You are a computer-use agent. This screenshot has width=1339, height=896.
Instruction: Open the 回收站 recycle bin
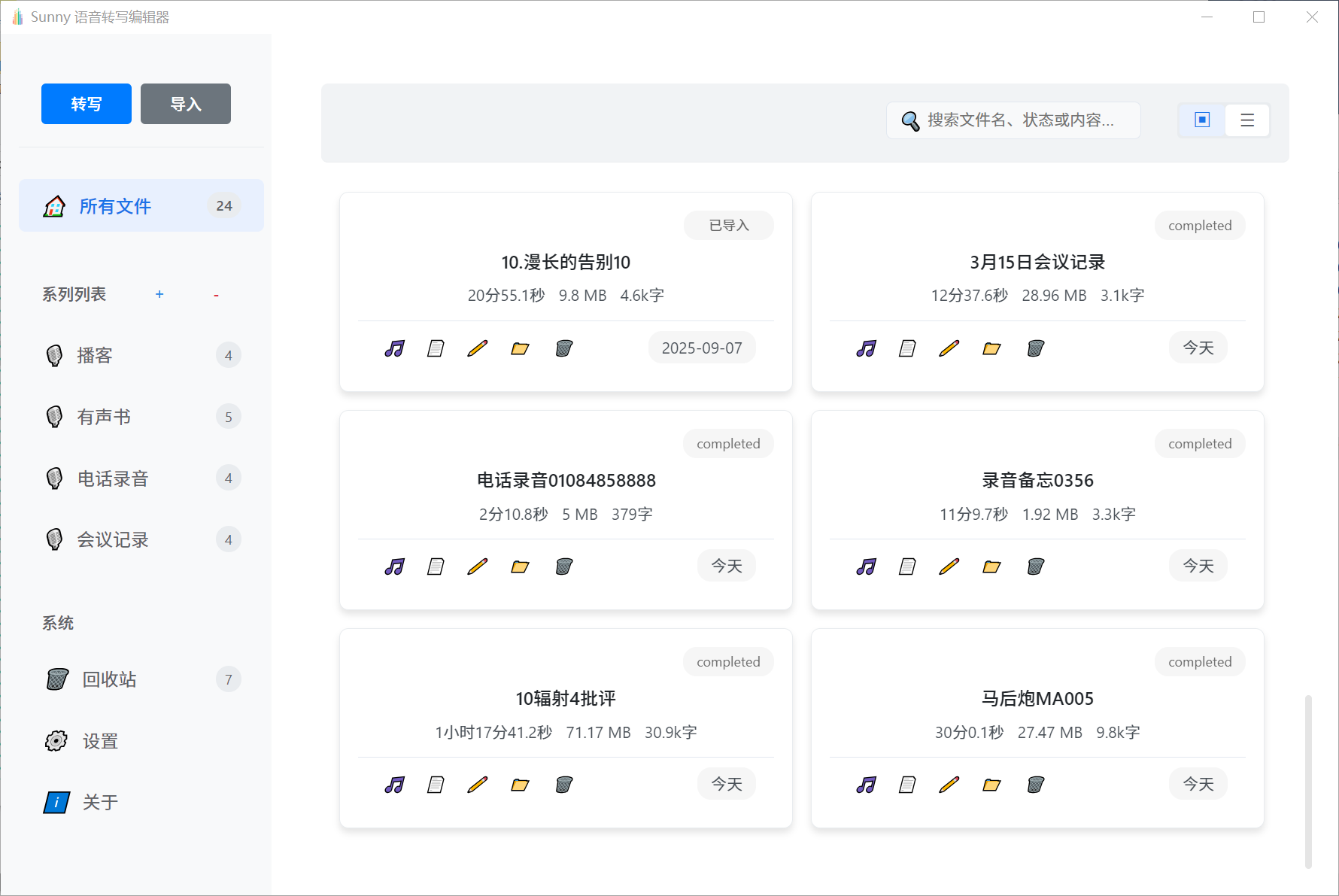(108, 679)
